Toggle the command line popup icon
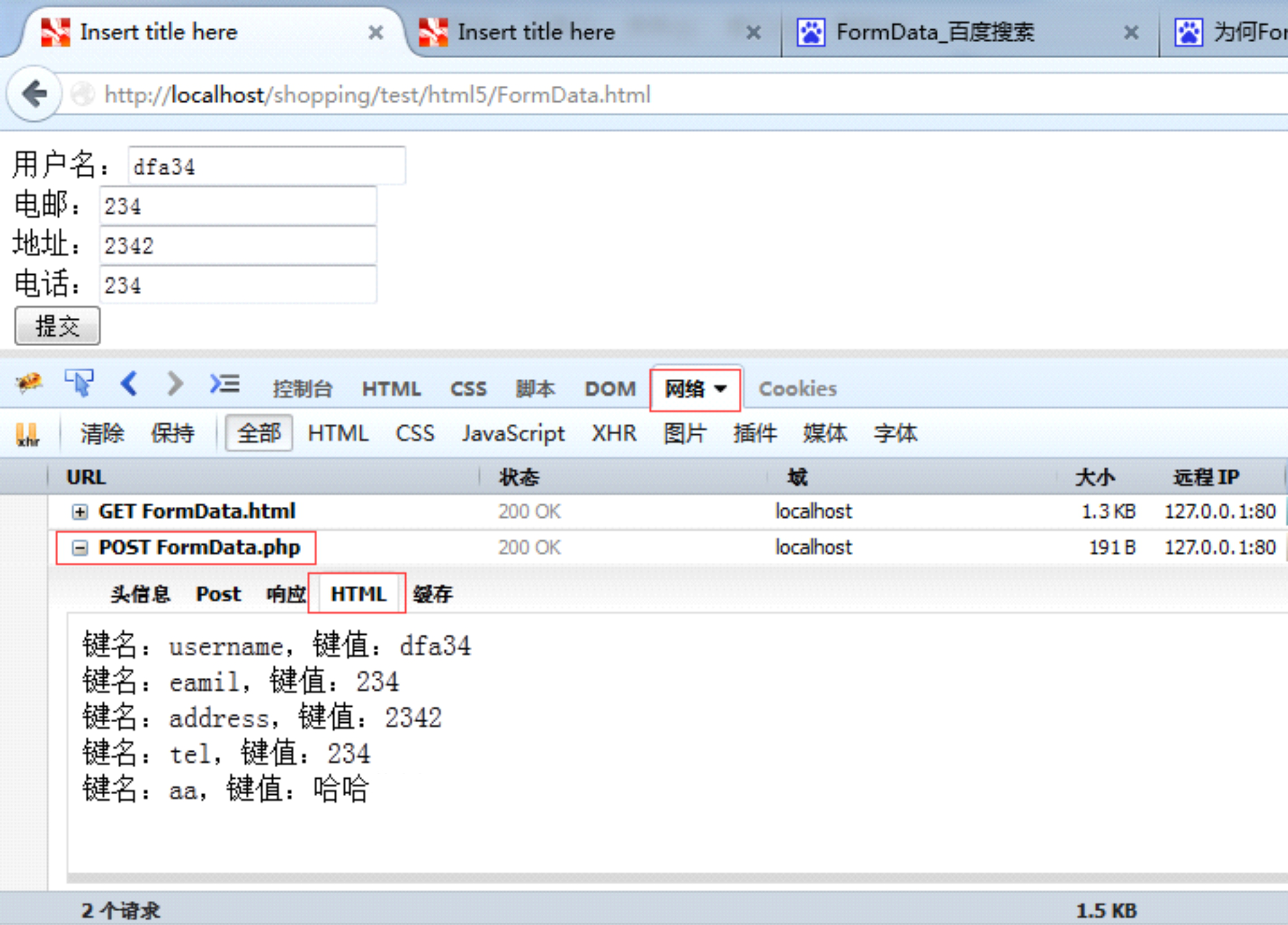 point(225,384)
